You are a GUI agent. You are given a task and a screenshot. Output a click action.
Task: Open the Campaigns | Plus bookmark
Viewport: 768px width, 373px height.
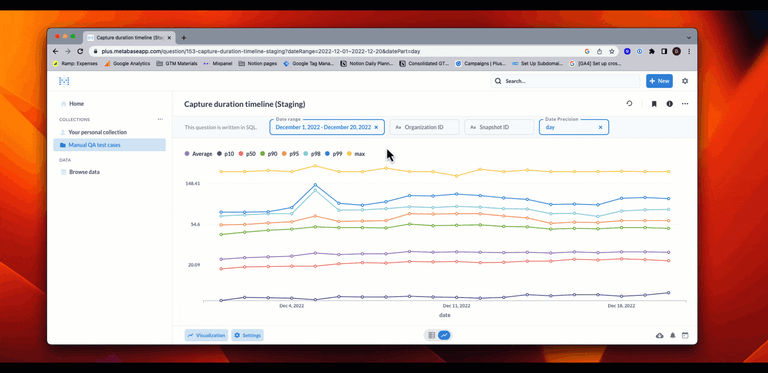click(x=480, y=64)
